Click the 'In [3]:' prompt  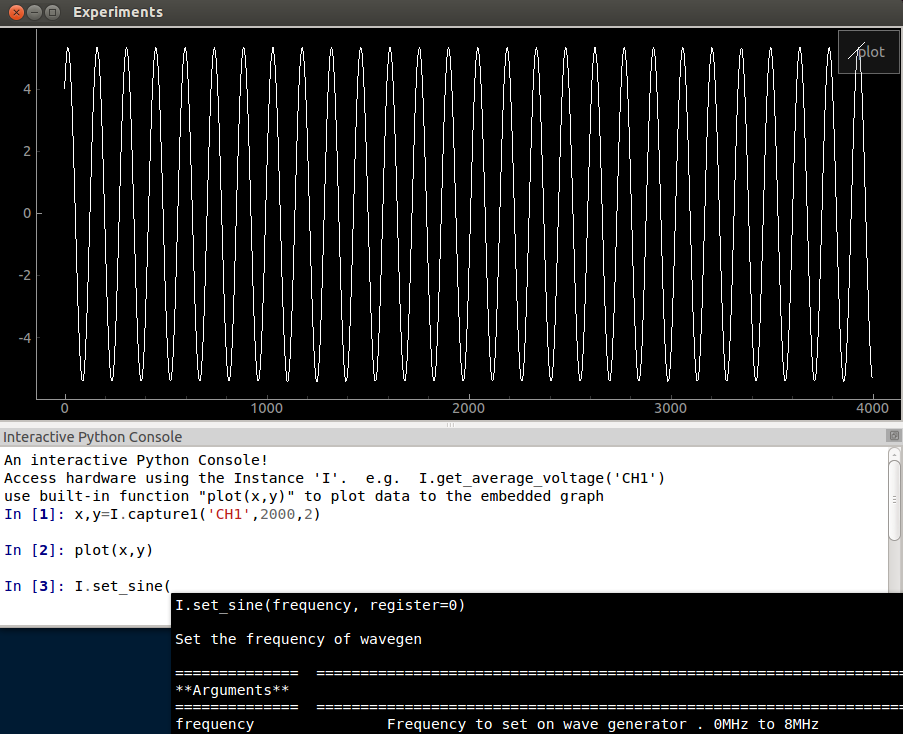click(x=34, y=586)
